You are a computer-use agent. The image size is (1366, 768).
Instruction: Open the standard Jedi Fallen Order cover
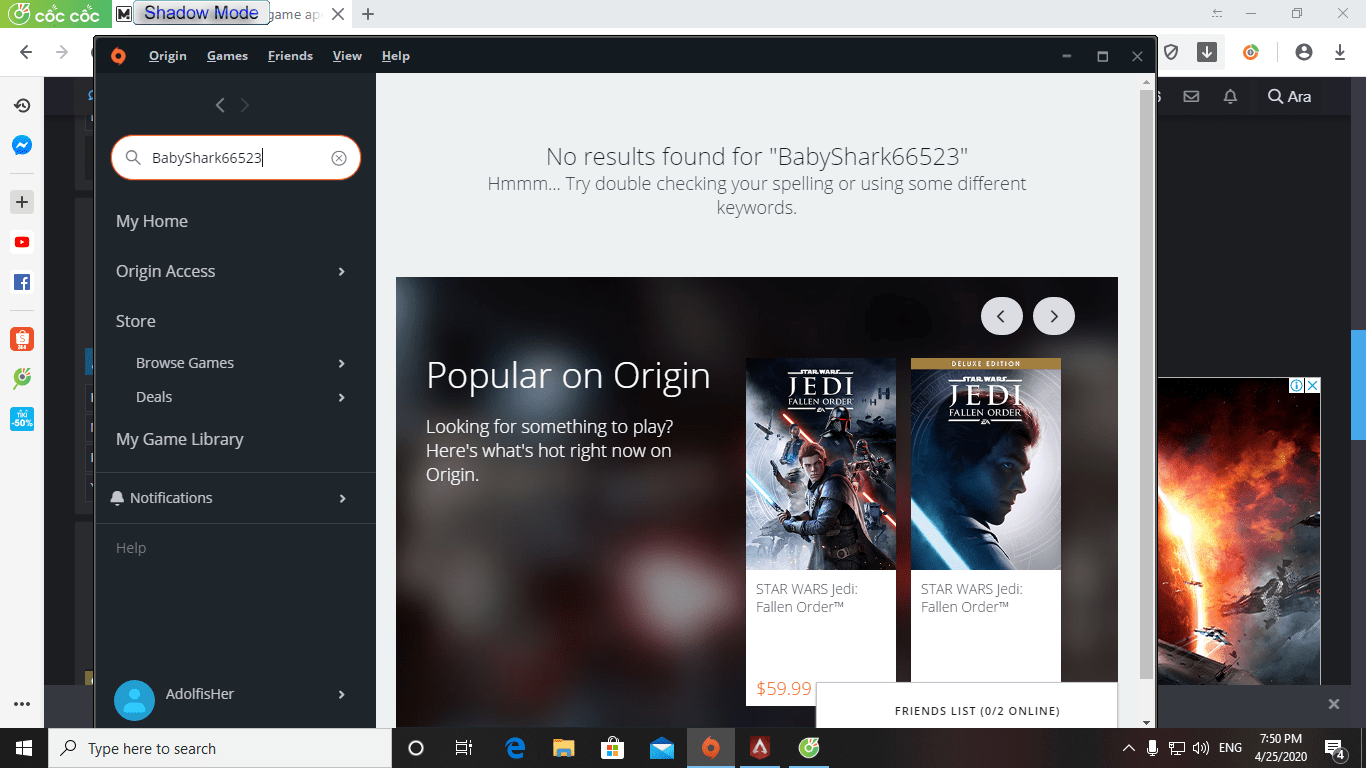point(821,464)
